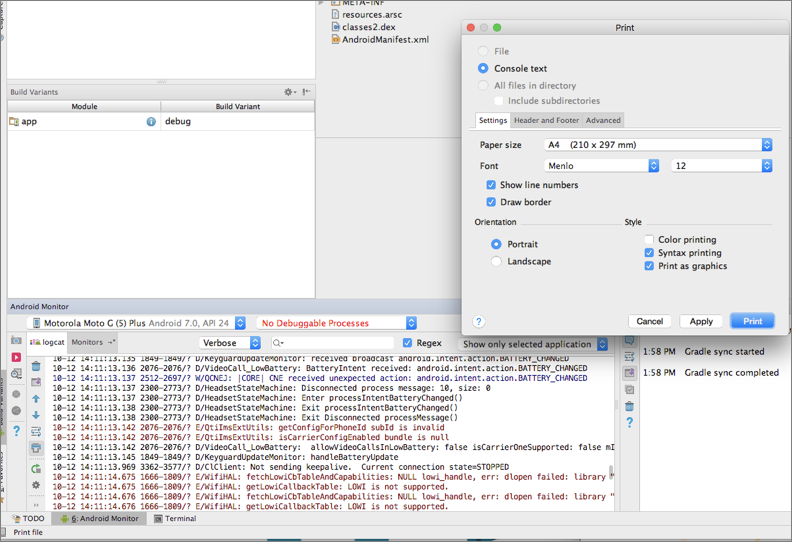Viewport: 792px width, 542px height.
Task: Expand more logcat toolbar actions chevron
Action: tap(36, 505)
